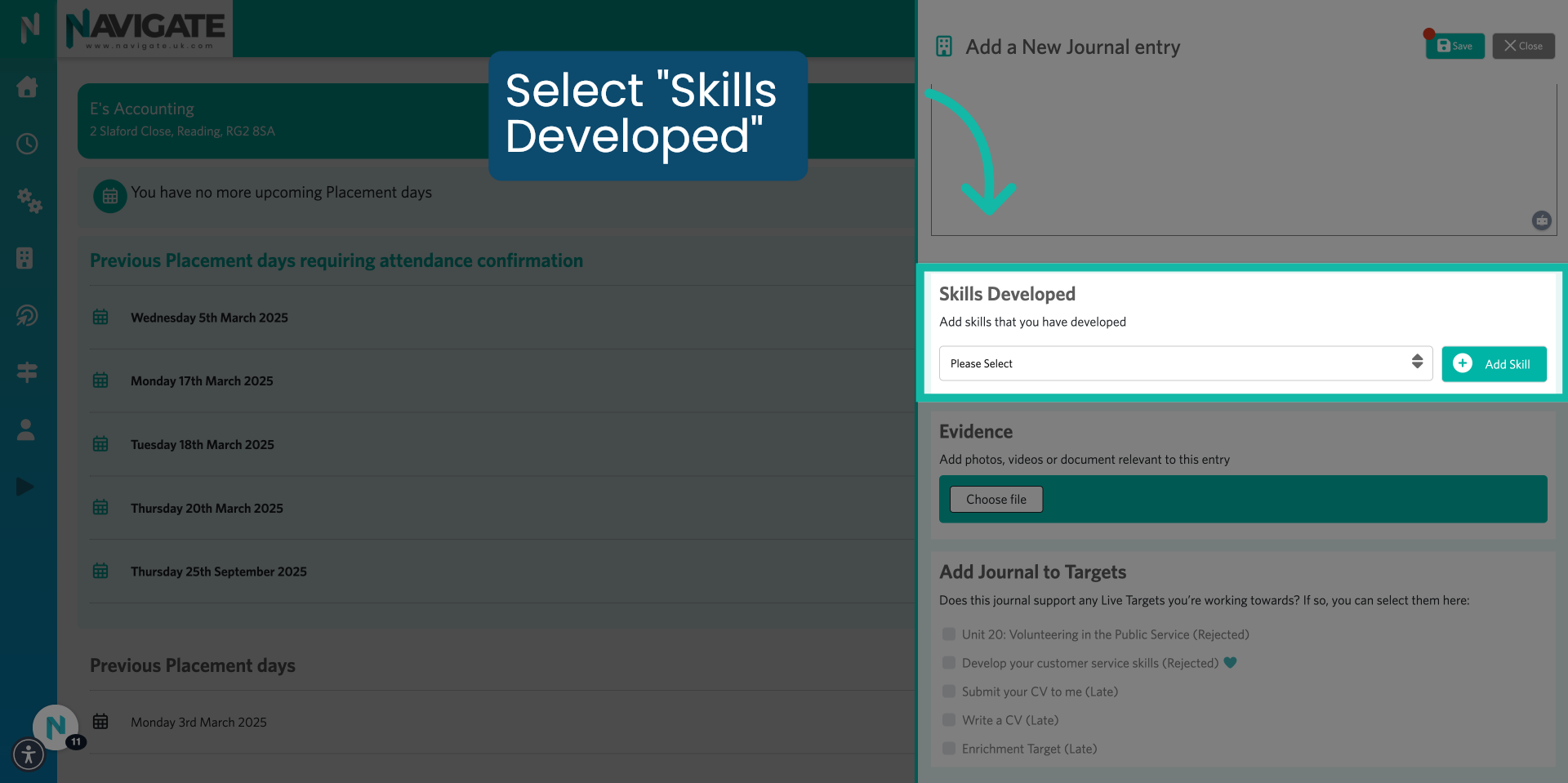Select the clock history icon in sidebar
Image resolution: width=1568 pixels, height=783 pixels.
[x=27, y=144]
